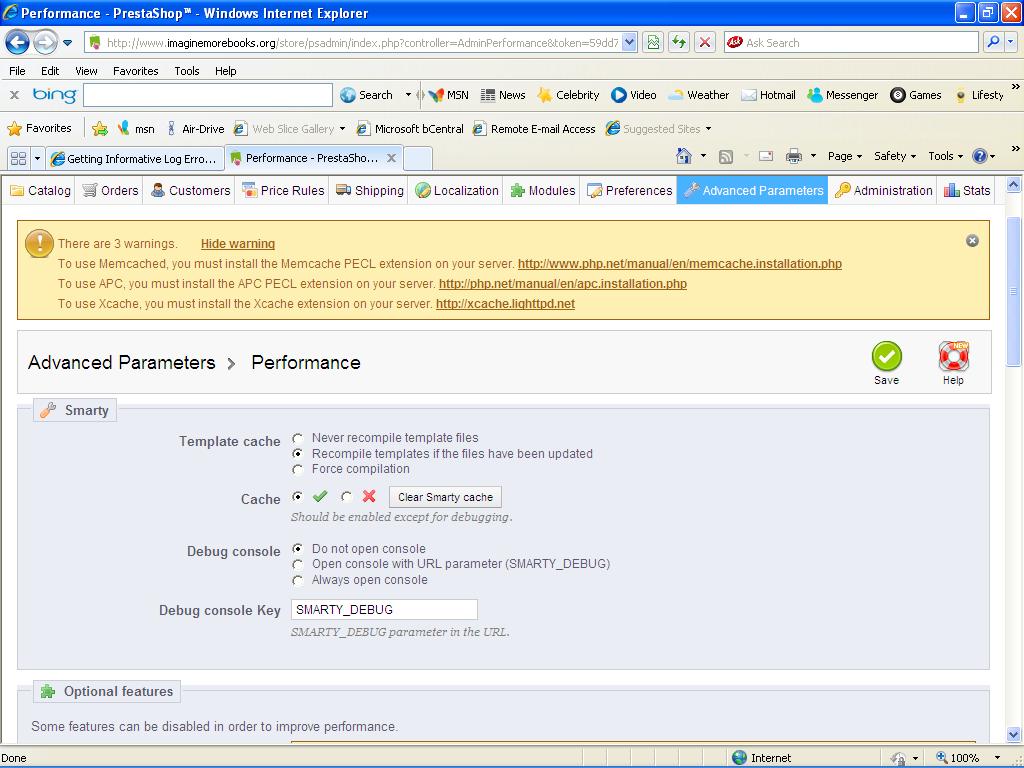The height and width of the screenshot is (768, 1024).
Task: Select Recompile templates if files updated
Action: pos(298,454)
